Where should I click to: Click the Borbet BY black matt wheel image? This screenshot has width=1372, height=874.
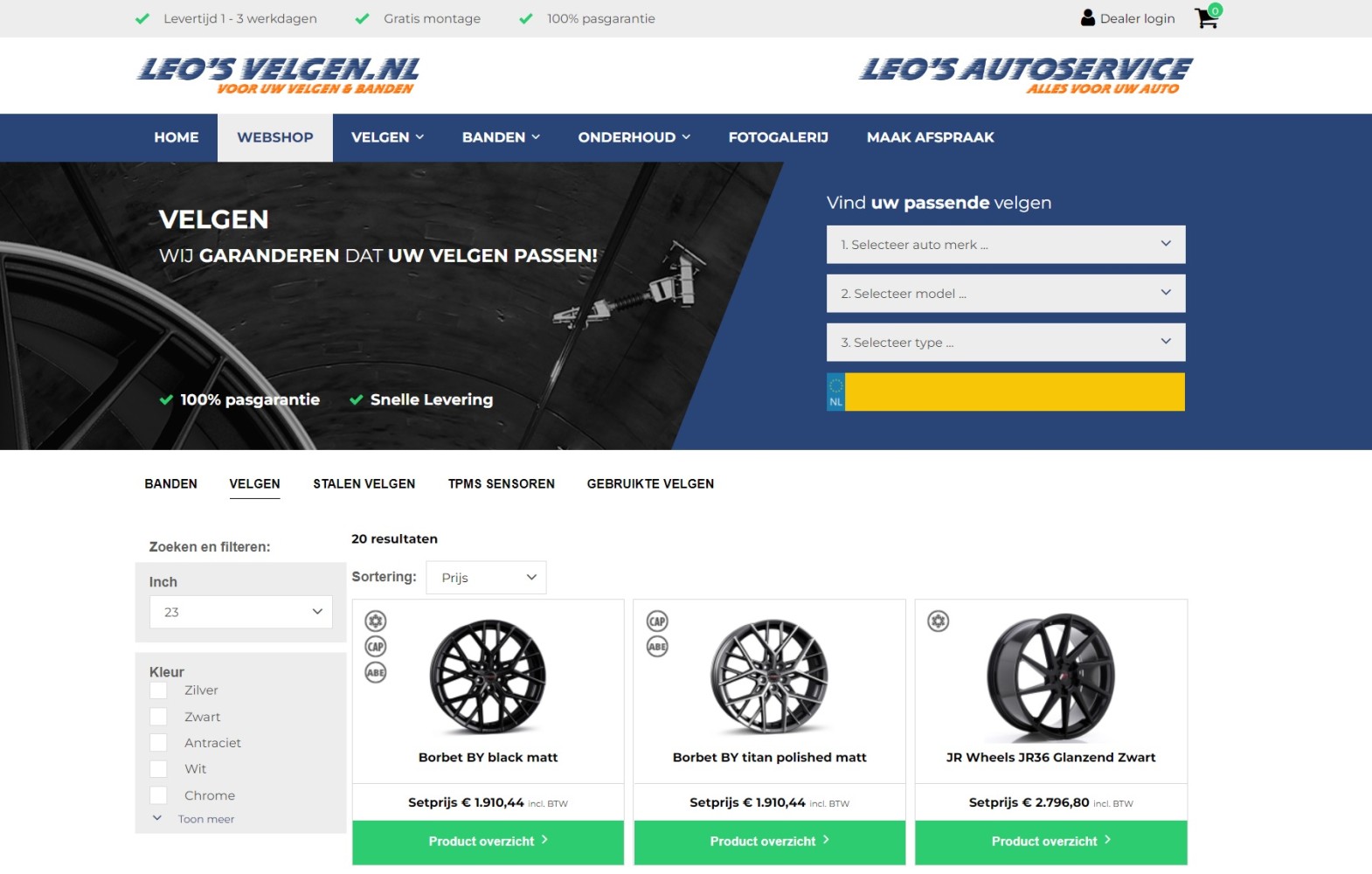click(x=489, y=676)
